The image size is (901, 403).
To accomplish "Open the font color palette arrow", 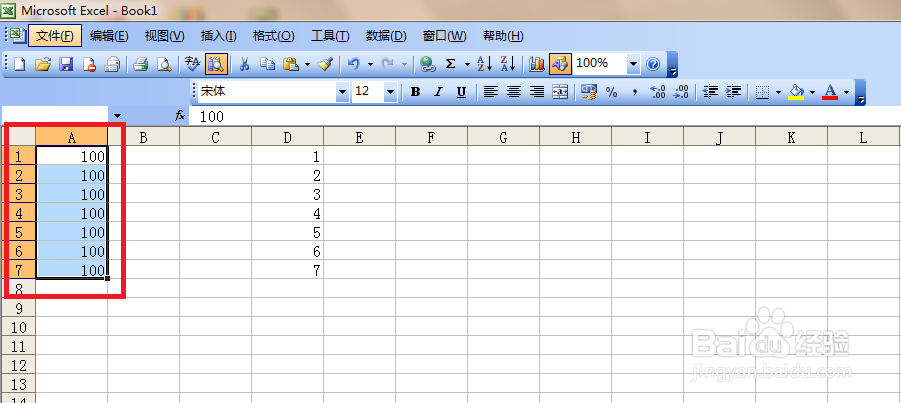I will tap(846, 92).
